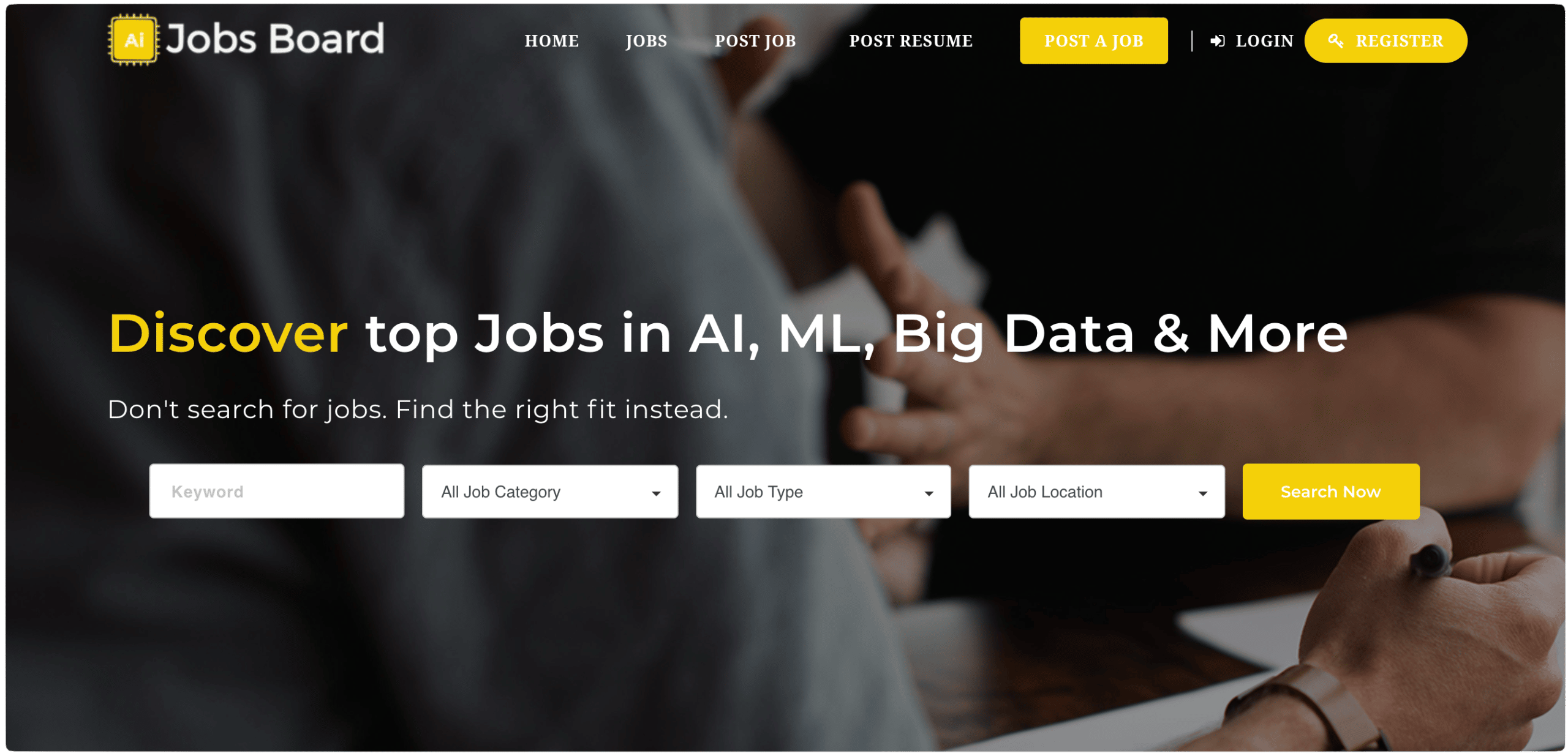
Task: Click the Keyword input field
Action: point(276,491)
